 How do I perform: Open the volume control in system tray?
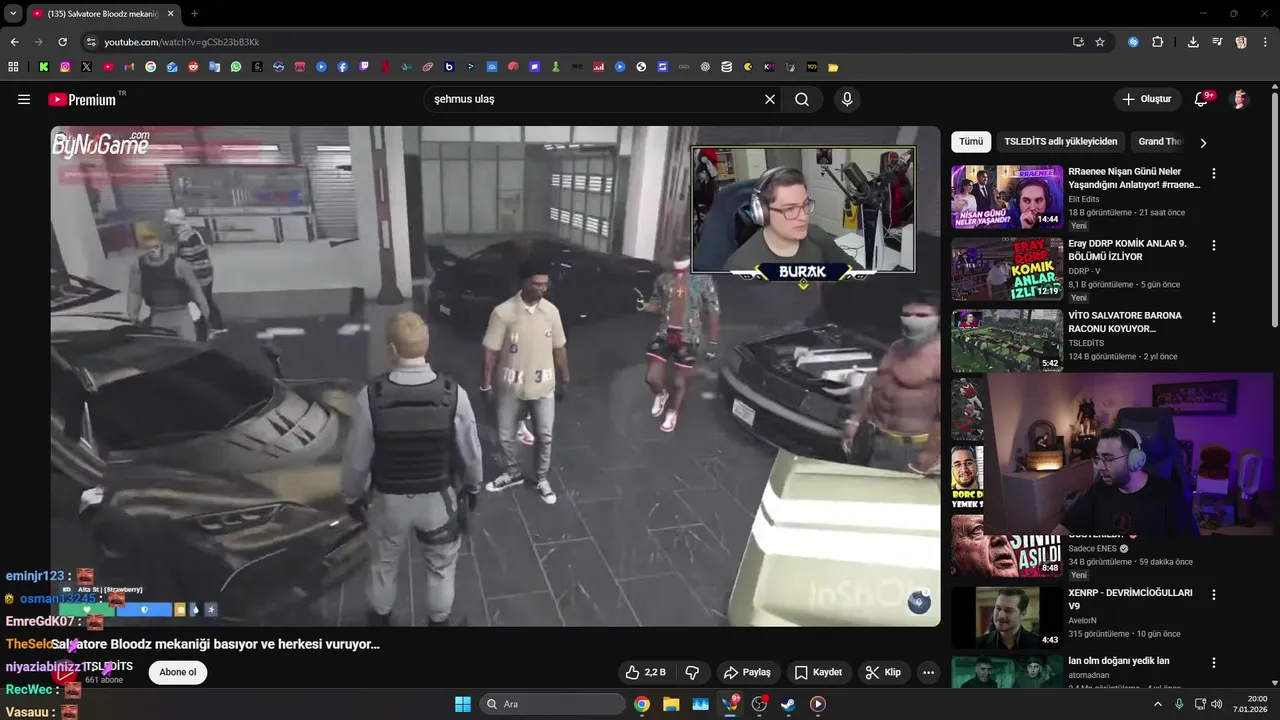coord(1217,704)
